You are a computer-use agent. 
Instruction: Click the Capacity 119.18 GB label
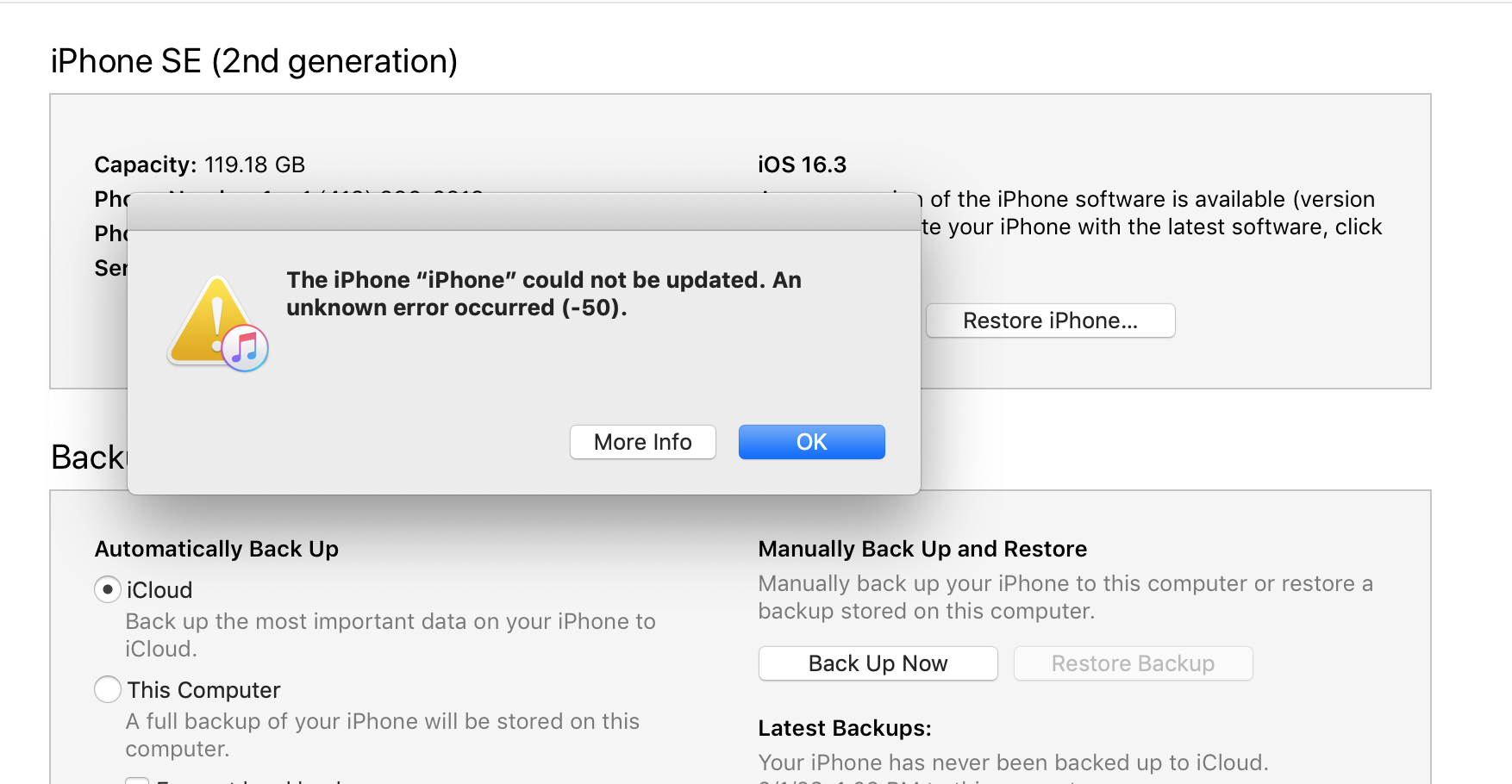[x=199, y=165]
